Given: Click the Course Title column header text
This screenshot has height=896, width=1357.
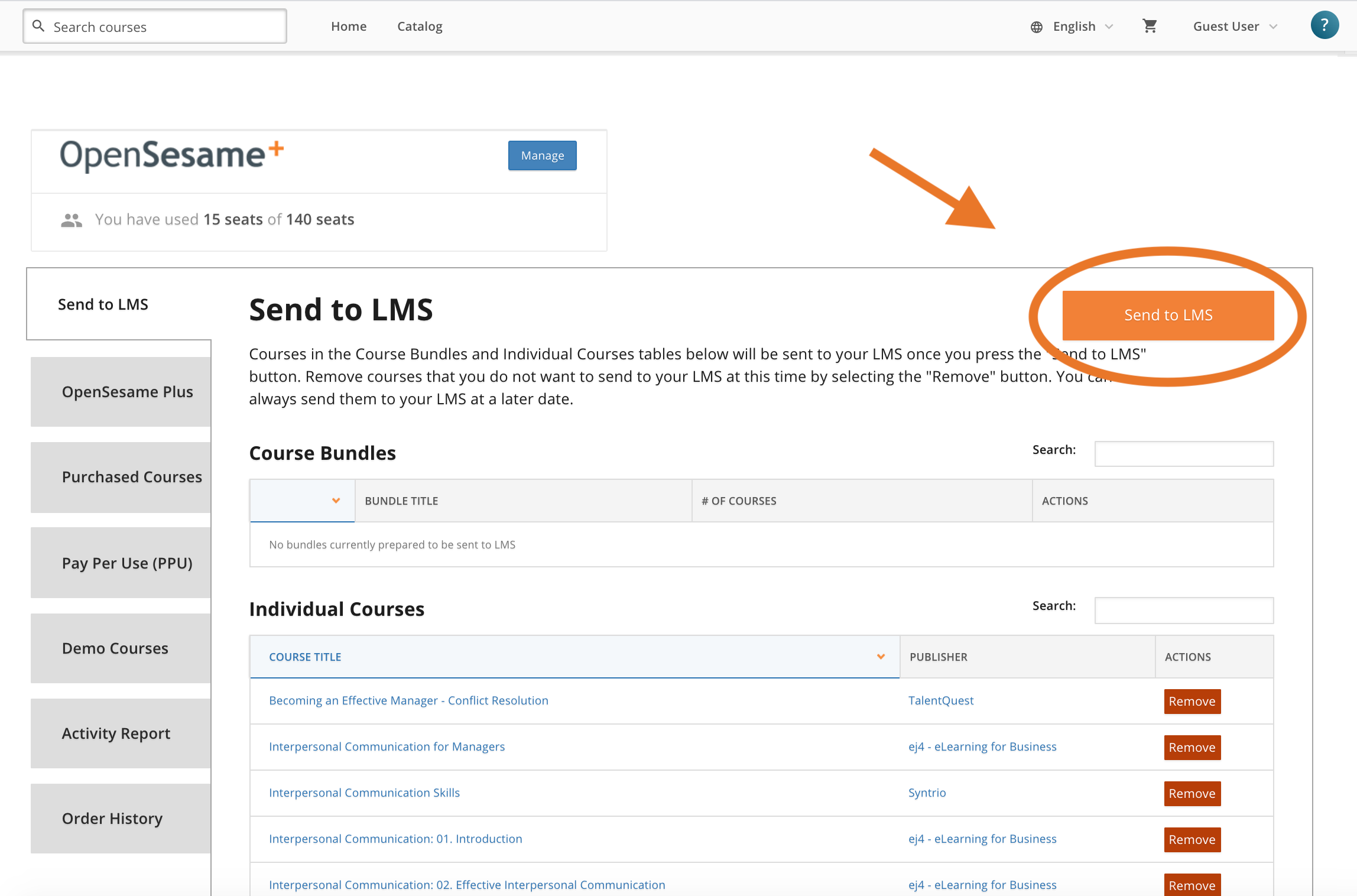Looking at the screenshot, I should click(305, 657).
